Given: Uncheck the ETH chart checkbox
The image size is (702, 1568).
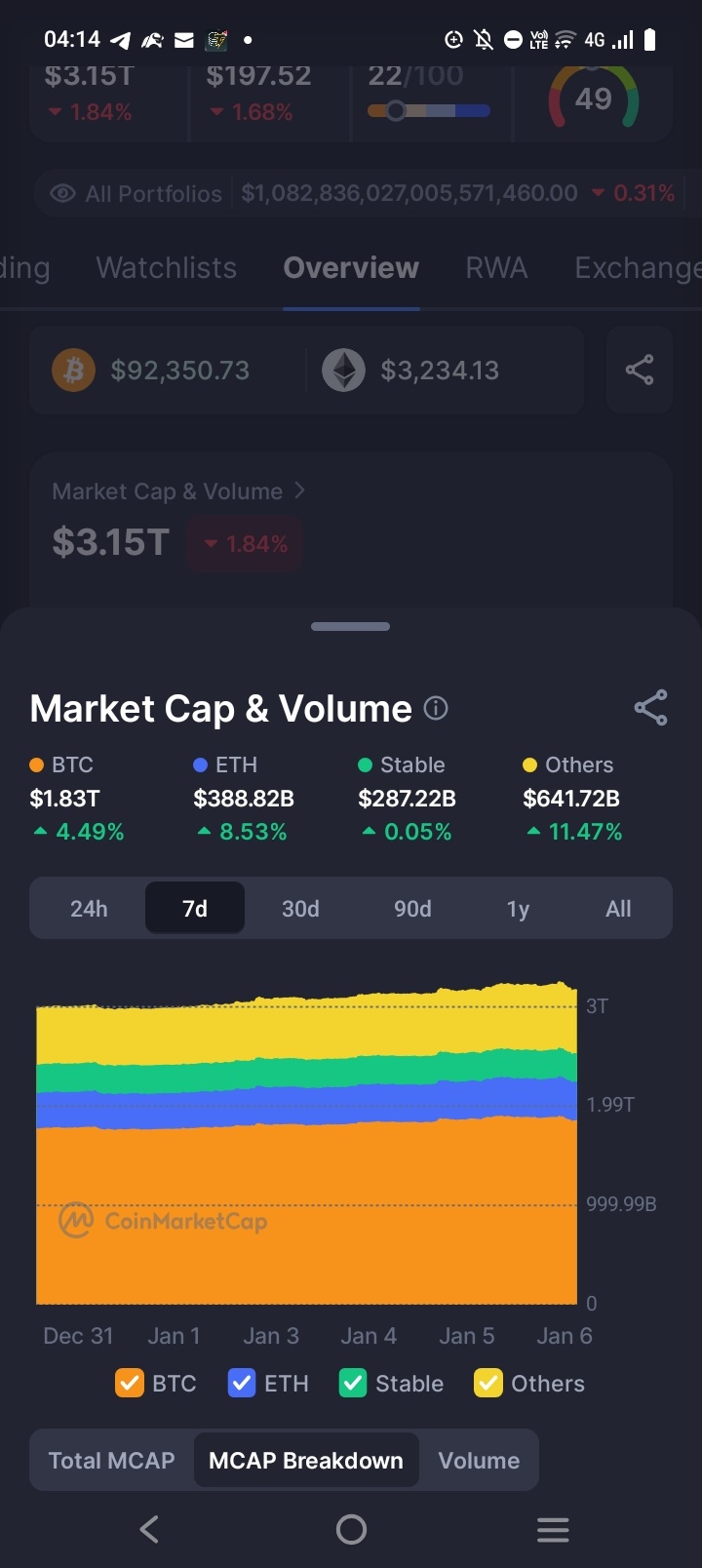Looking at the screenshot, I should click(242, 1383).
